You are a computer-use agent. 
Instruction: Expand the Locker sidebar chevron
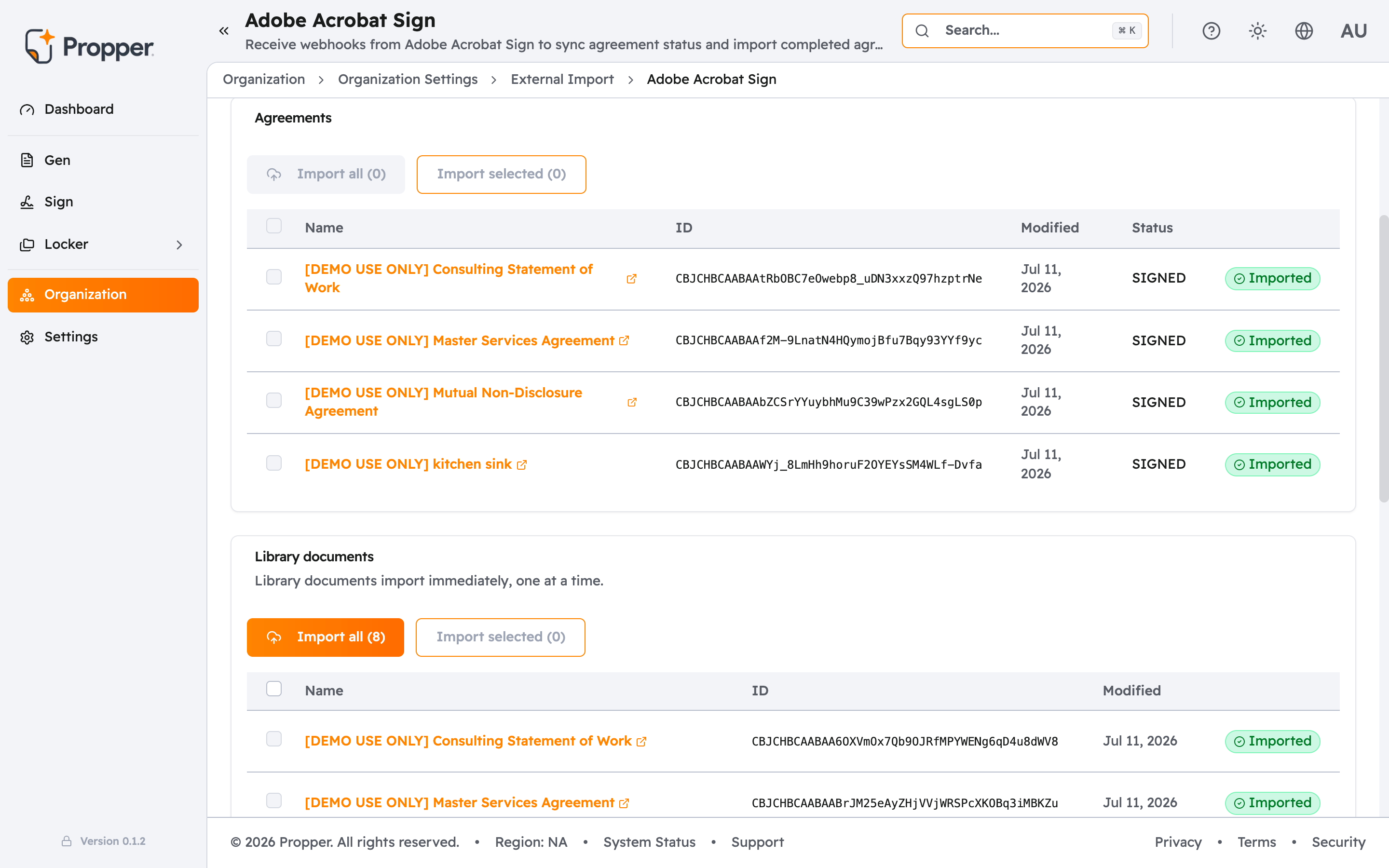179,245
